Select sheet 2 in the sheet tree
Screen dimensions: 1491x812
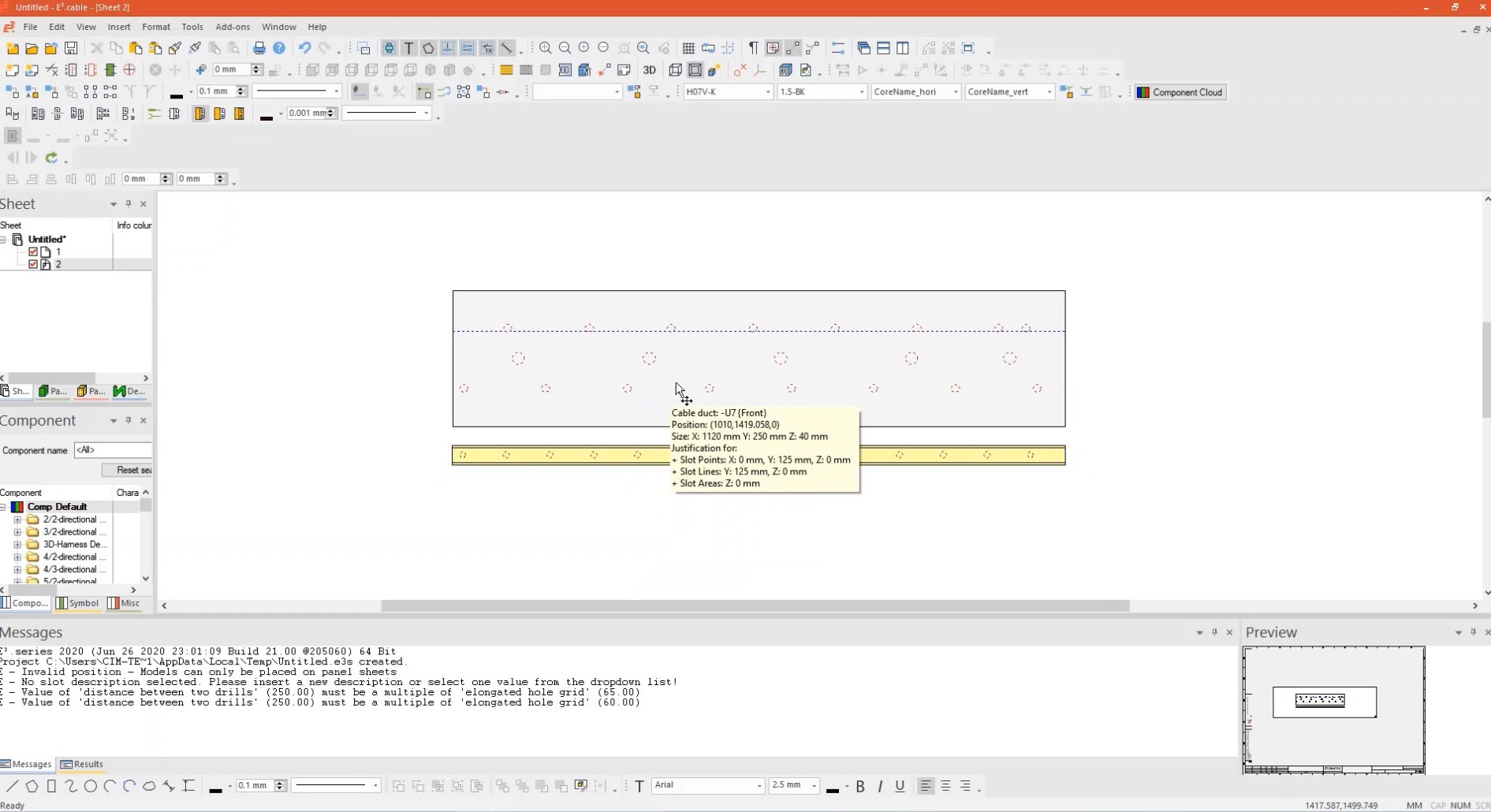point(58,264)
